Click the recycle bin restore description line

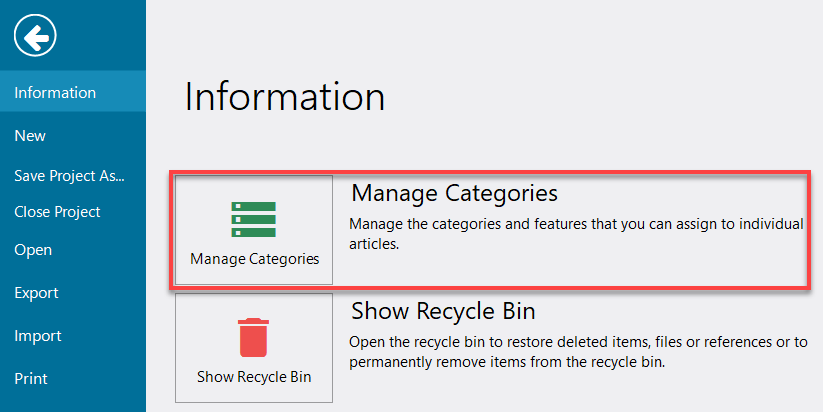point(578,342)
